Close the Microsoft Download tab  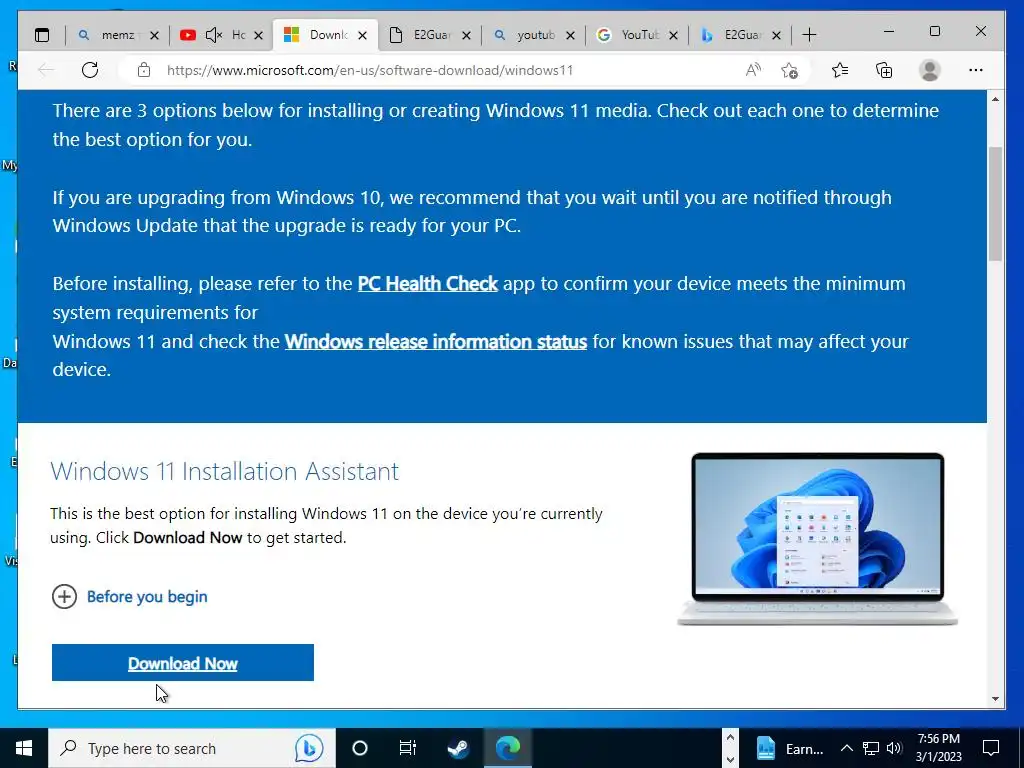click(362, 35)
